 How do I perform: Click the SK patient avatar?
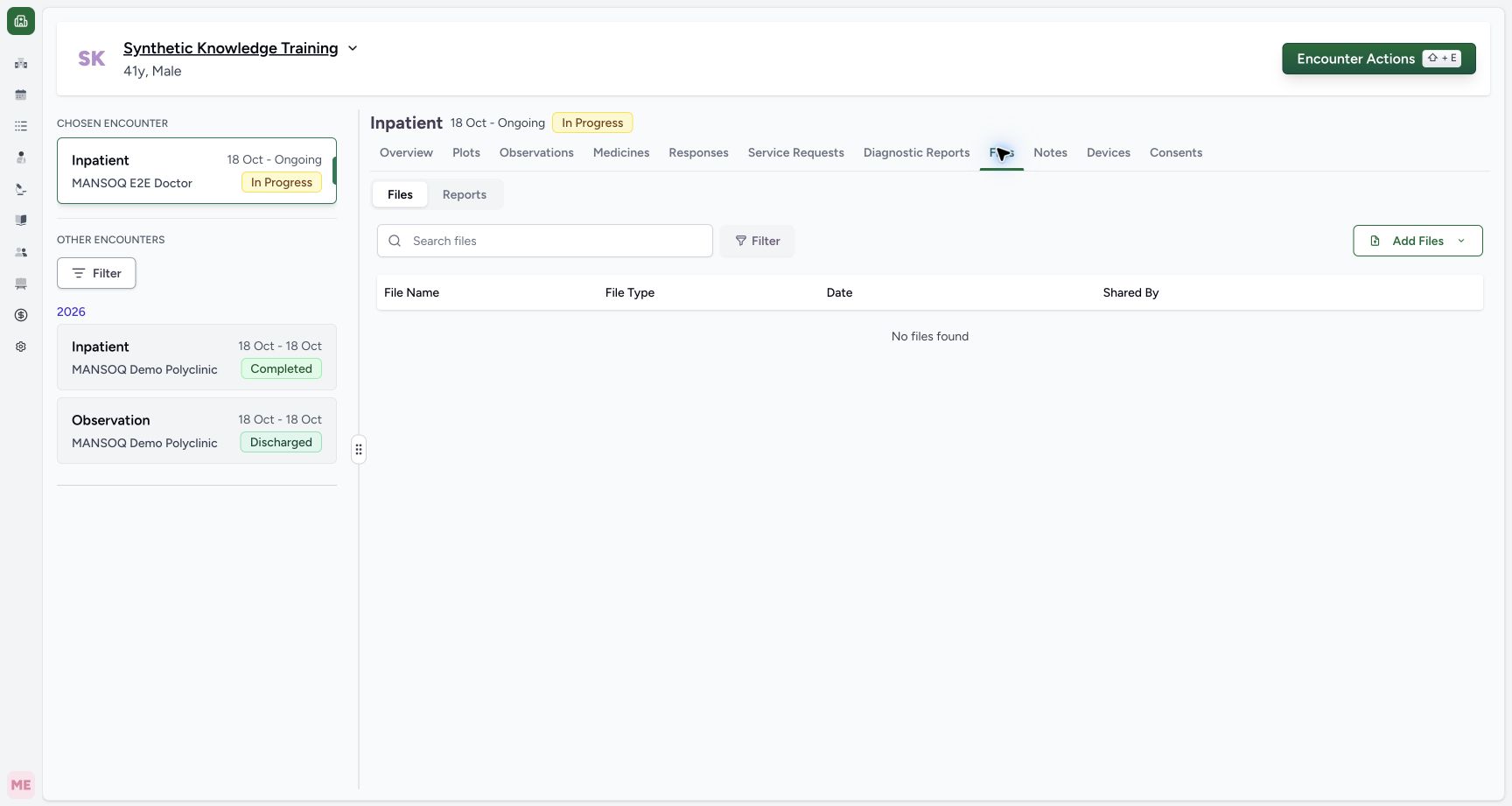pyautogui.click(x=92, y=59)
